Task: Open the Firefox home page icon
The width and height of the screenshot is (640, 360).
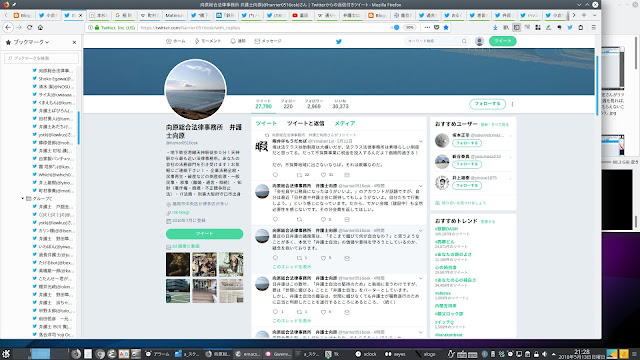Action: point(40,27)
